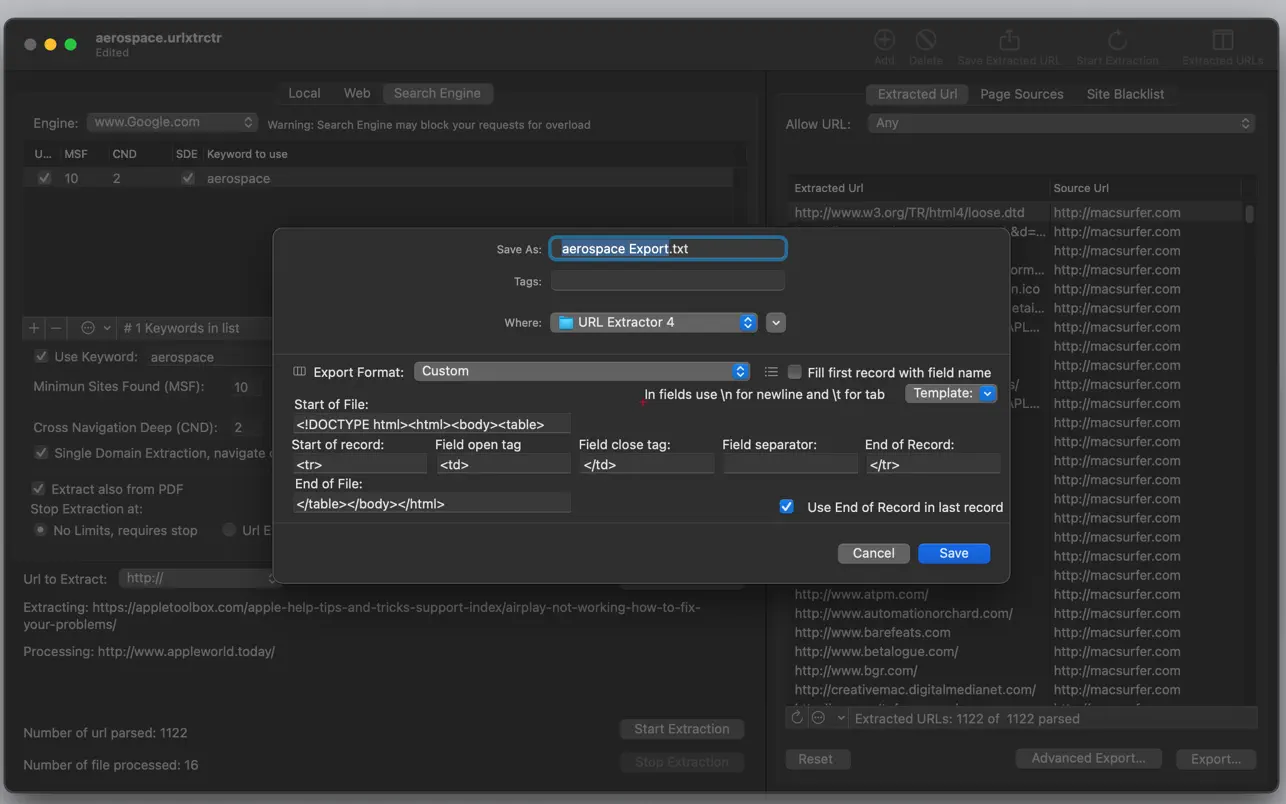Click the list icon beside Export Format dropdown

pos(771,372)
